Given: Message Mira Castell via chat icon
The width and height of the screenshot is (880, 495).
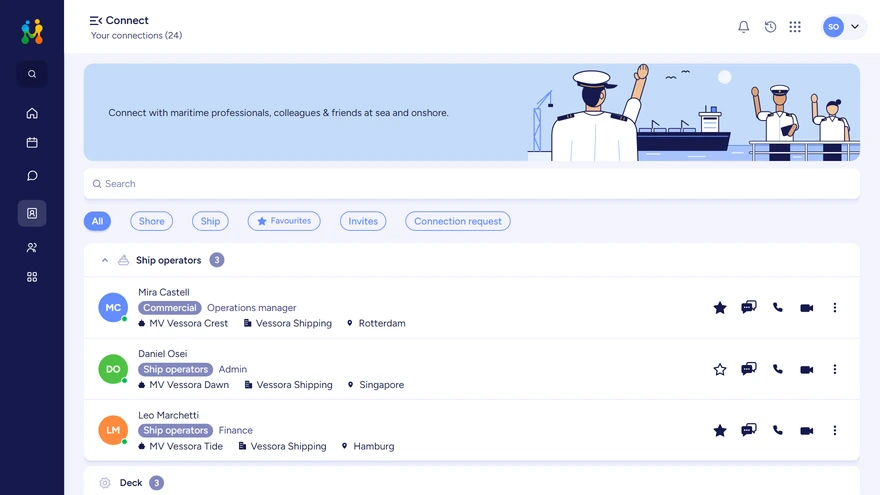Looking at the screenshot, I should click(749, 307).
